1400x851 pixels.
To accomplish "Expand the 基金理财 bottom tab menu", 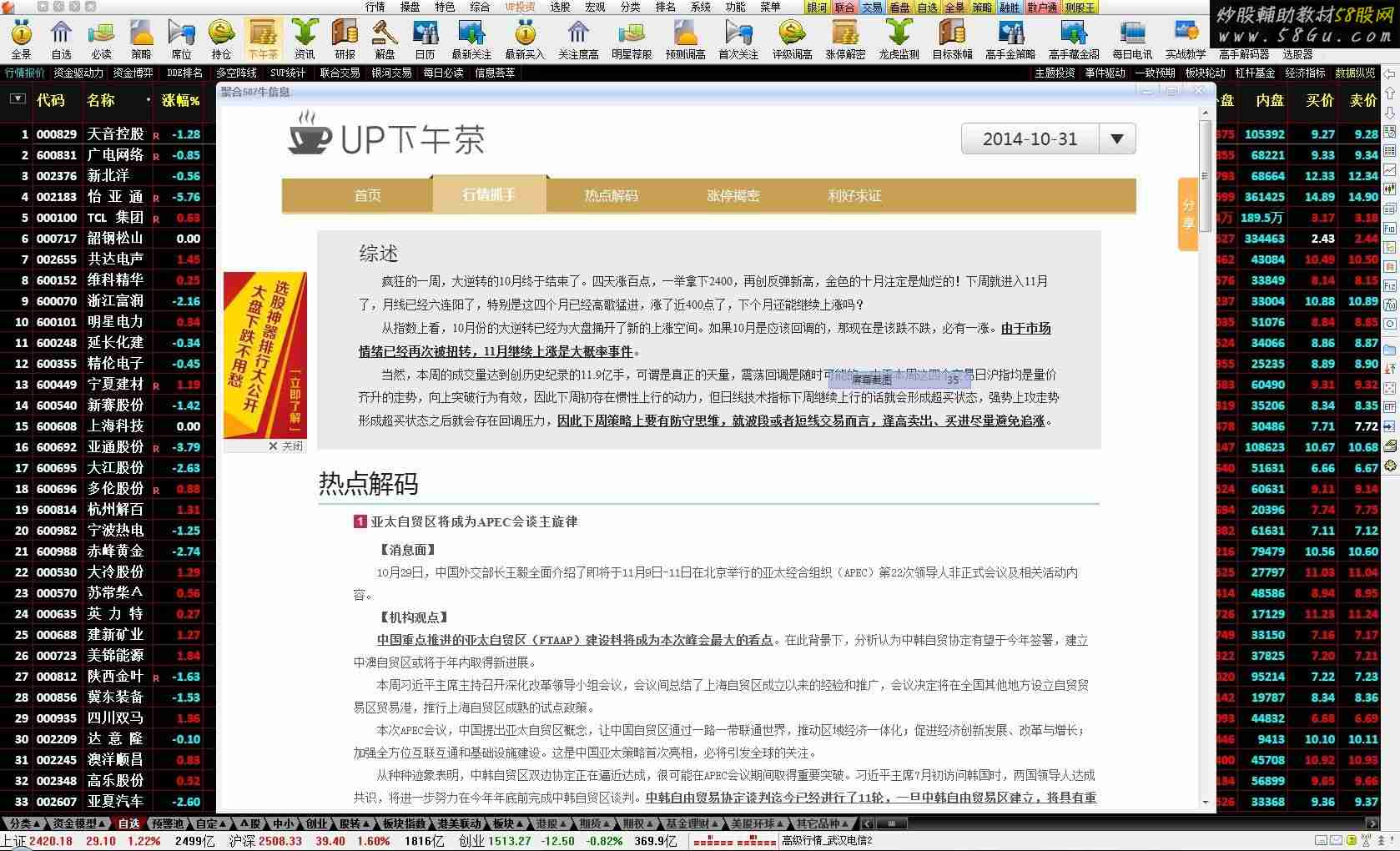I will [x=692, y=823].
